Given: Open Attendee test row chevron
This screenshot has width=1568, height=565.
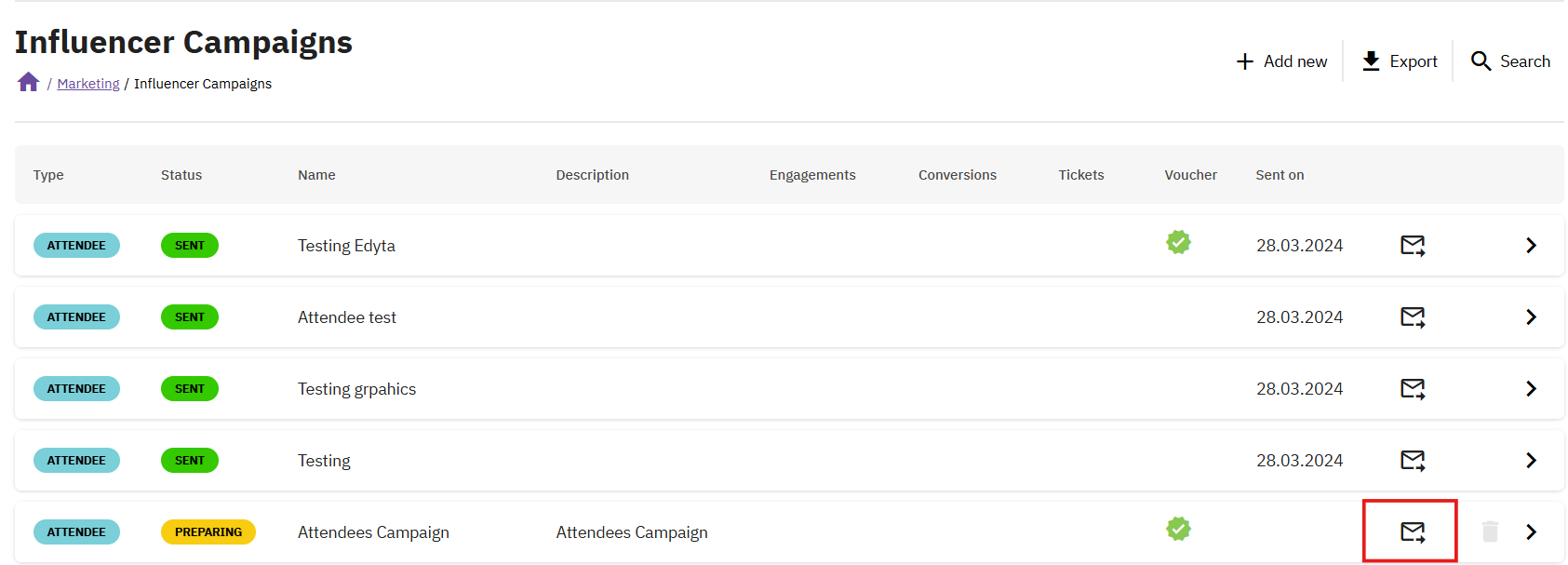Looking at the screenshot, I should coord(1531,317).
